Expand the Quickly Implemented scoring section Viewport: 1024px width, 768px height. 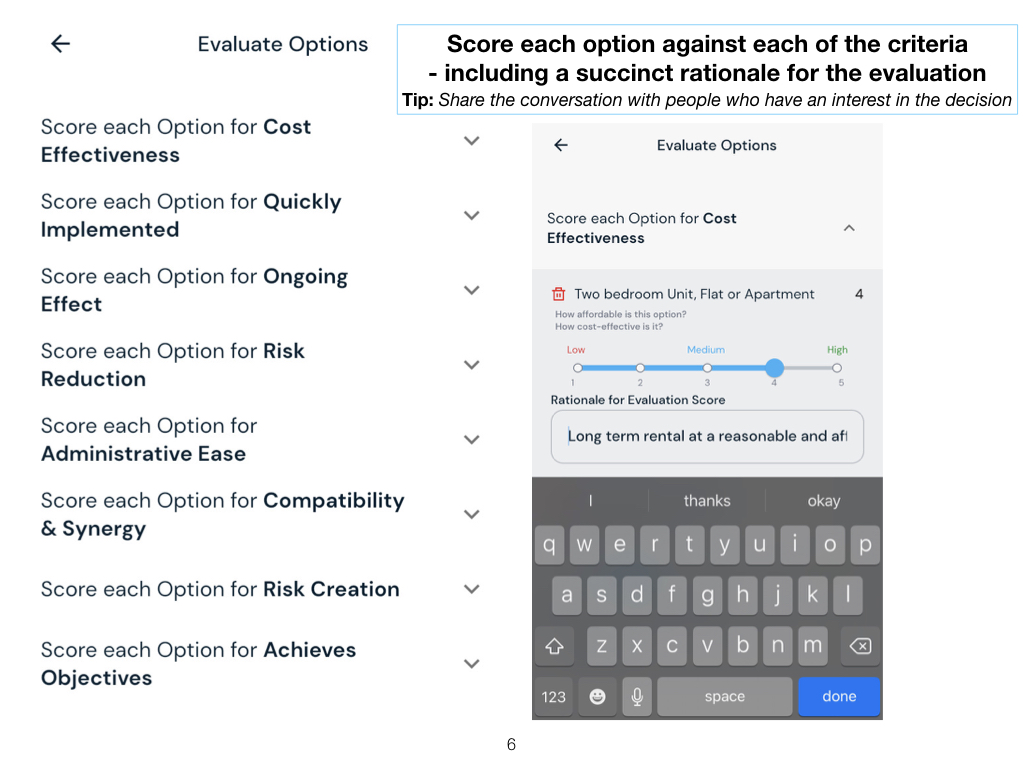472,215
